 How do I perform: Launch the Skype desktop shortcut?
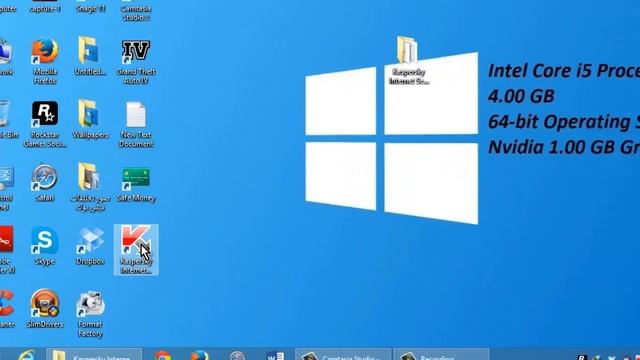click(x=44, y=246)
